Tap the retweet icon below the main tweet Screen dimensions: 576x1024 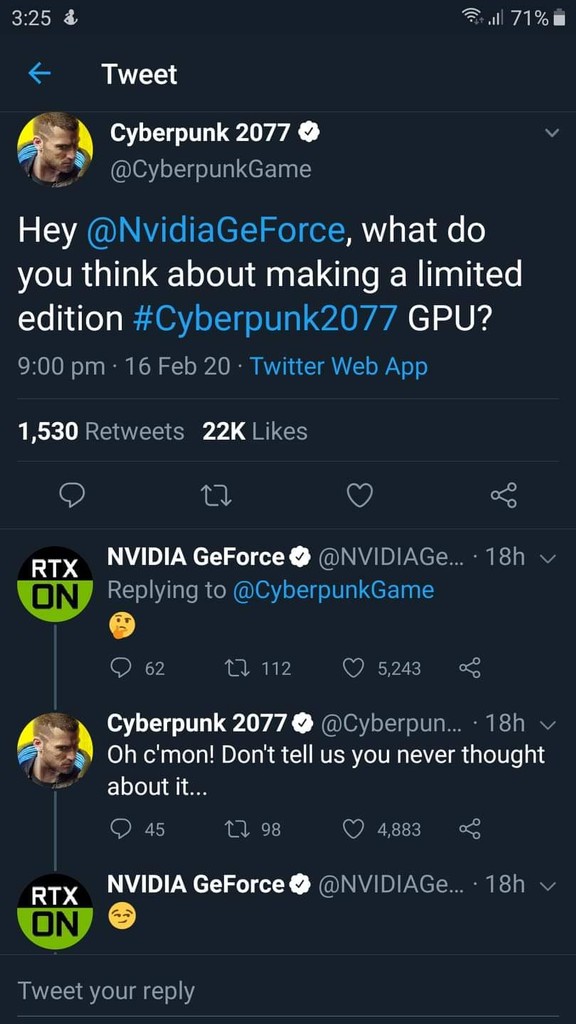click(x=216, y=494)
